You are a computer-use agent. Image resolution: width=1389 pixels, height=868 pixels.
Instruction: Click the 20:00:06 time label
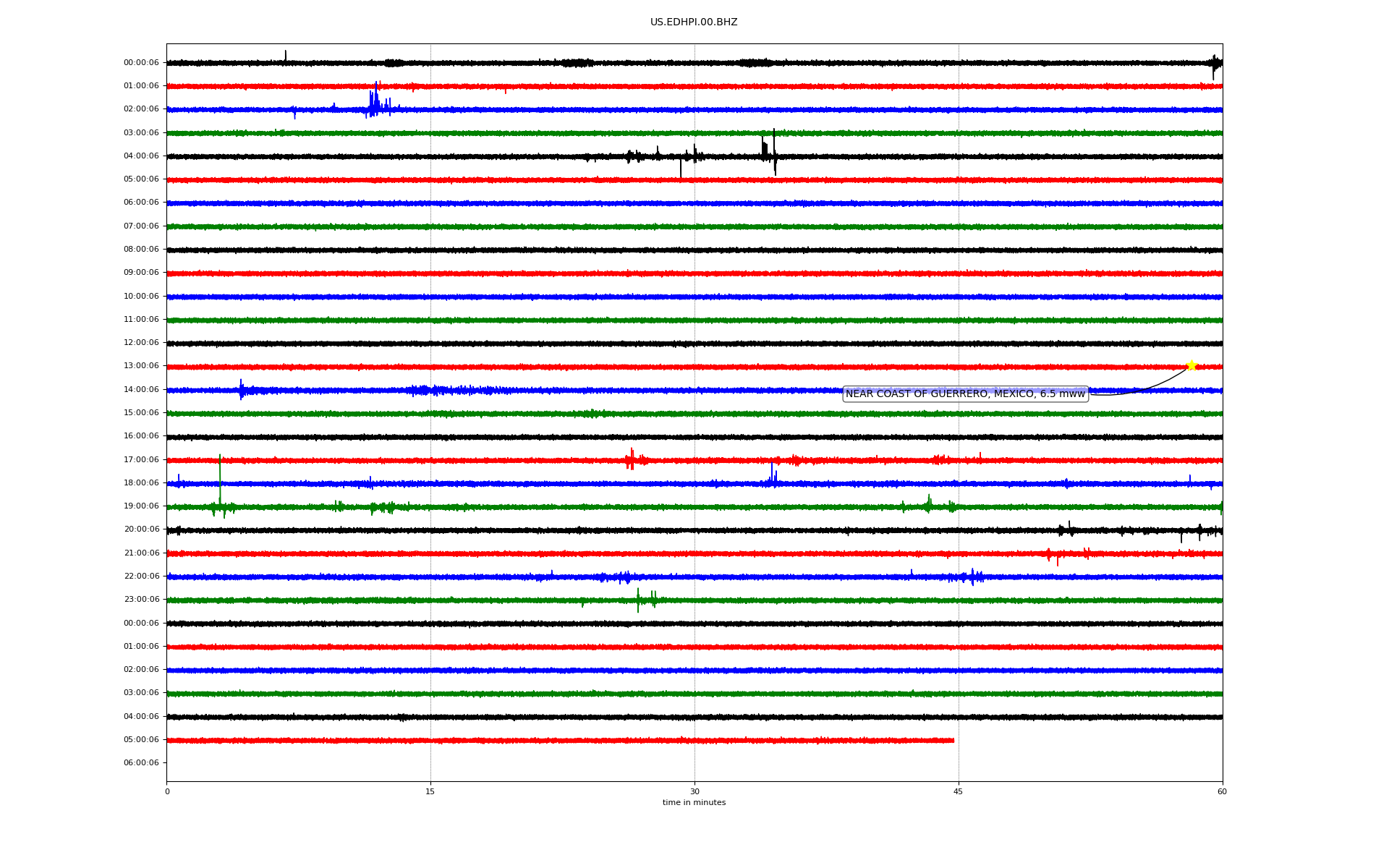pyautogui.click(x=141, y=529)
